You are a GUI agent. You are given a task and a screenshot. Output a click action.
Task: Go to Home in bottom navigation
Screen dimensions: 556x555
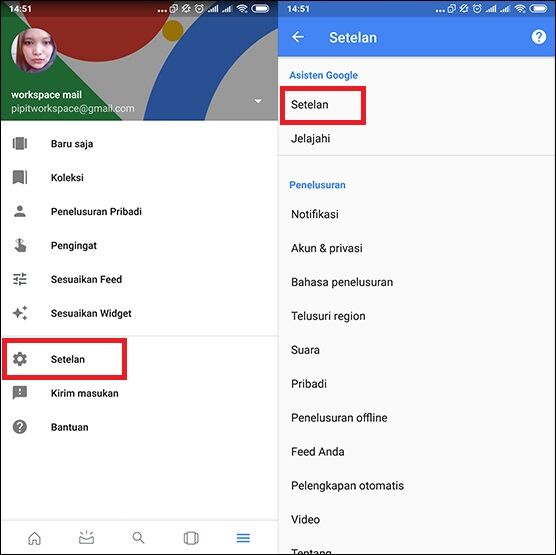tap(34, 538)
